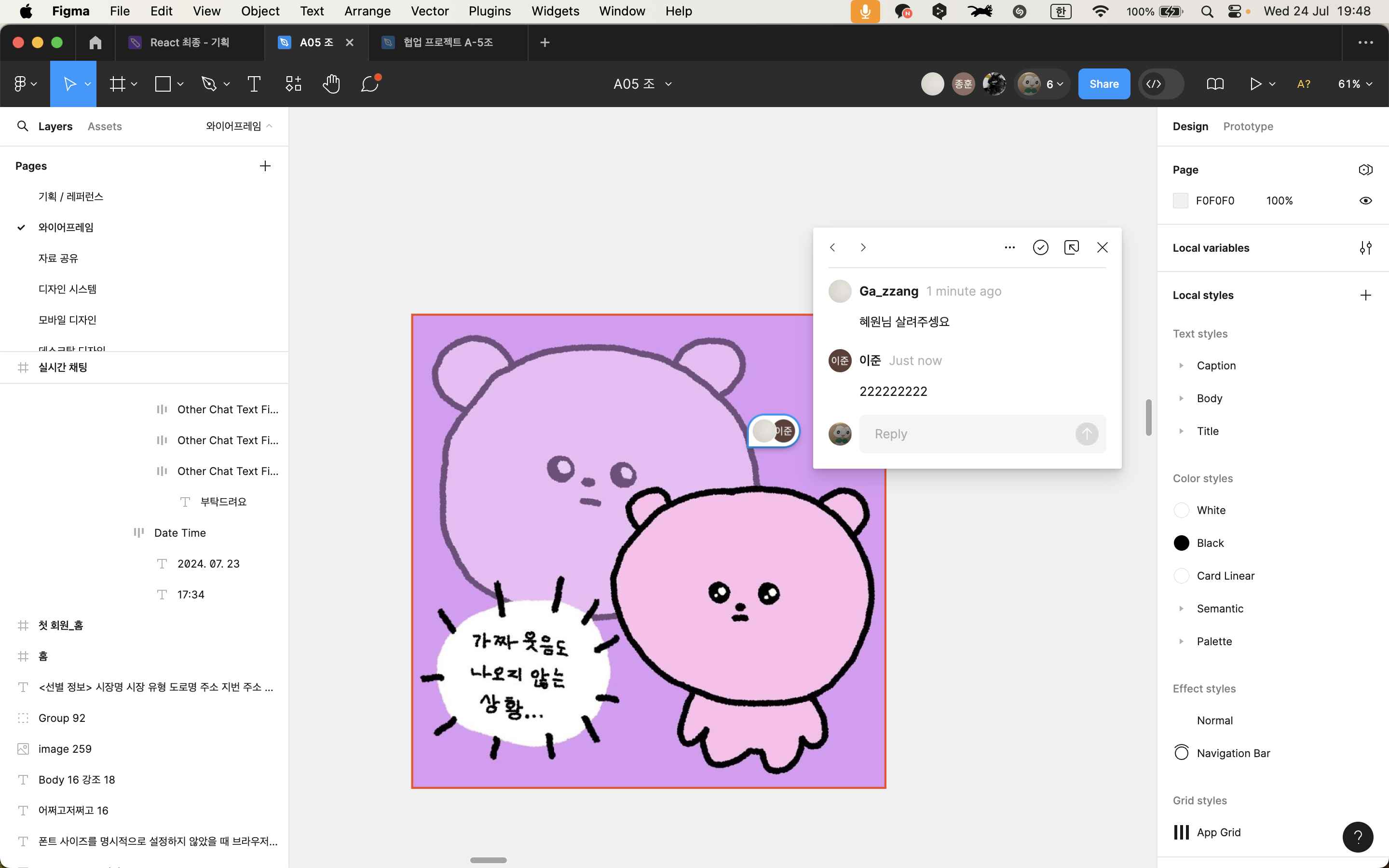Switch to 와이어프레임 page
Screen dimensions: 1389x868
click(x=66, y=227)
